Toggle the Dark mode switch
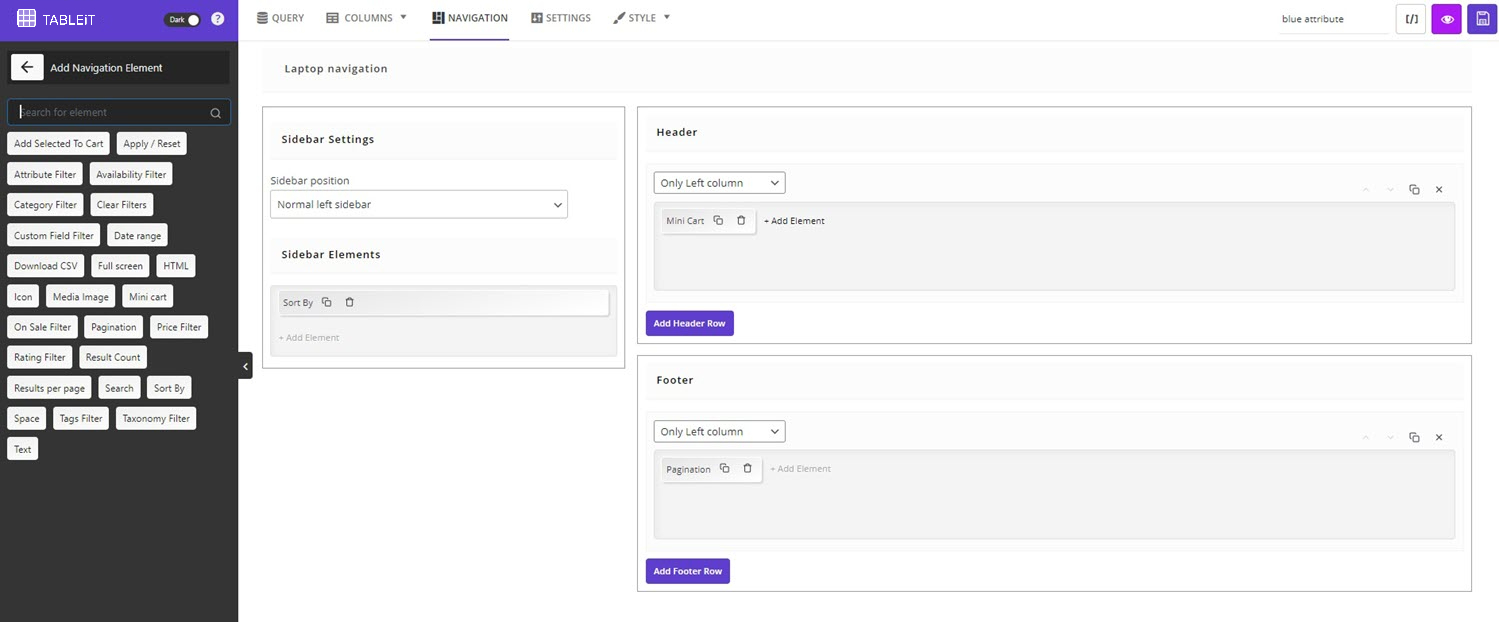The width and height of the screenshot is (1499, 622). pyautogui.click(x=182, y=19)
